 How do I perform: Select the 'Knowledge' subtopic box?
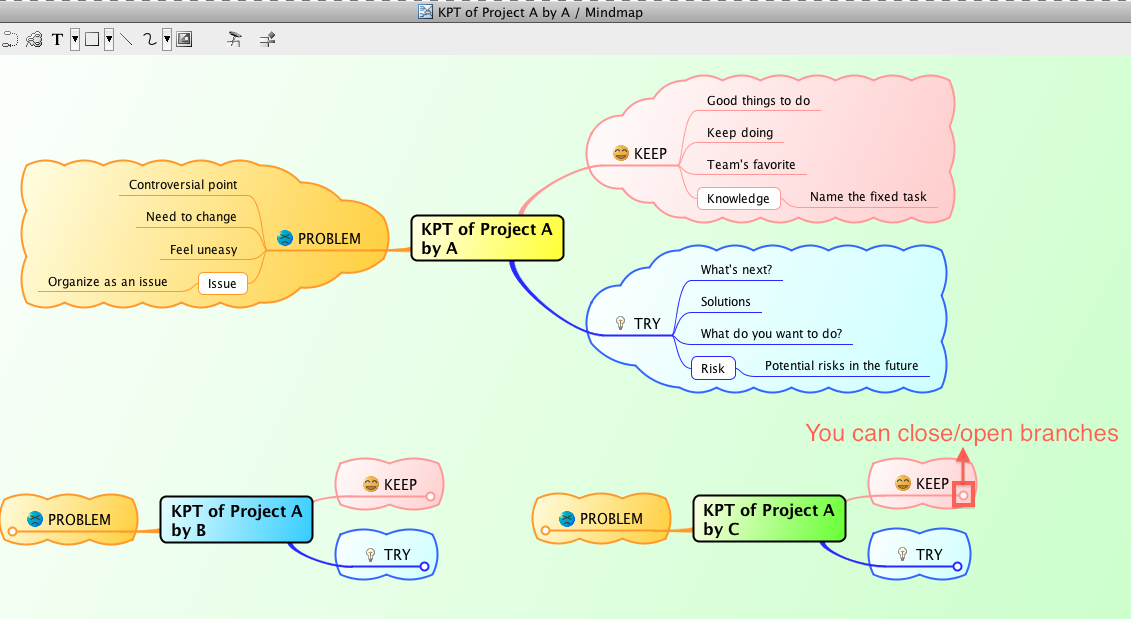tap(738, 198)
